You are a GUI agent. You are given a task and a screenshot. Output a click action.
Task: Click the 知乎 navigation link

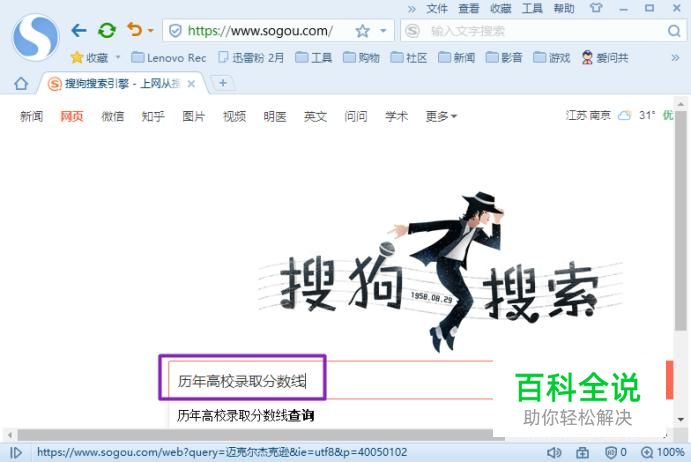click(x=153, y=116)
